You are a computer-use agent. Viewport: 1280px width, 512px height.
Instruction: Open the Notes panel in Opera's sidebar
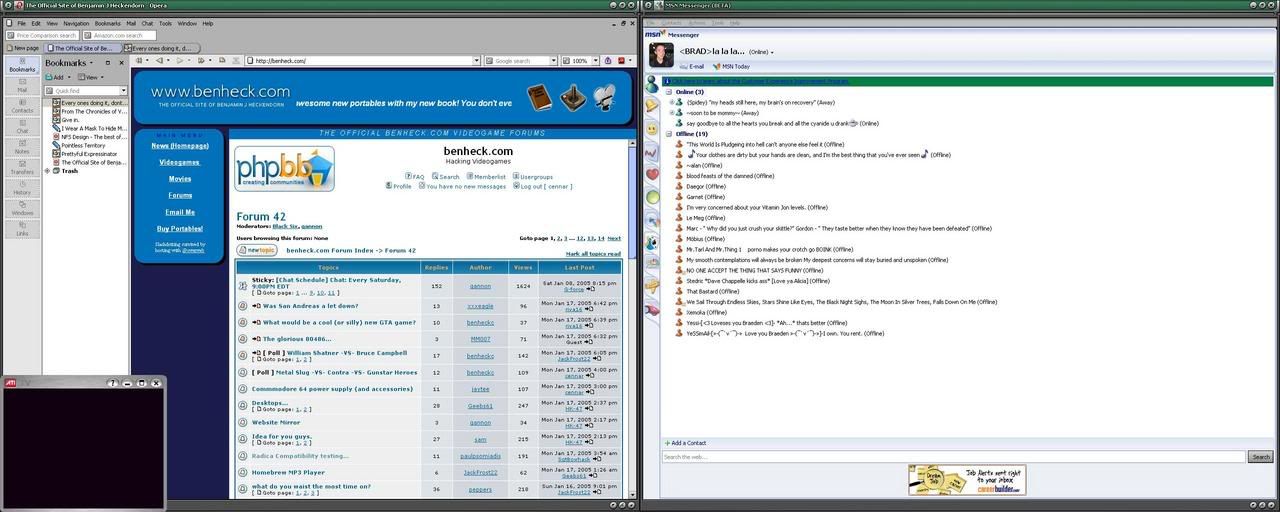click(x=22, y=147)
